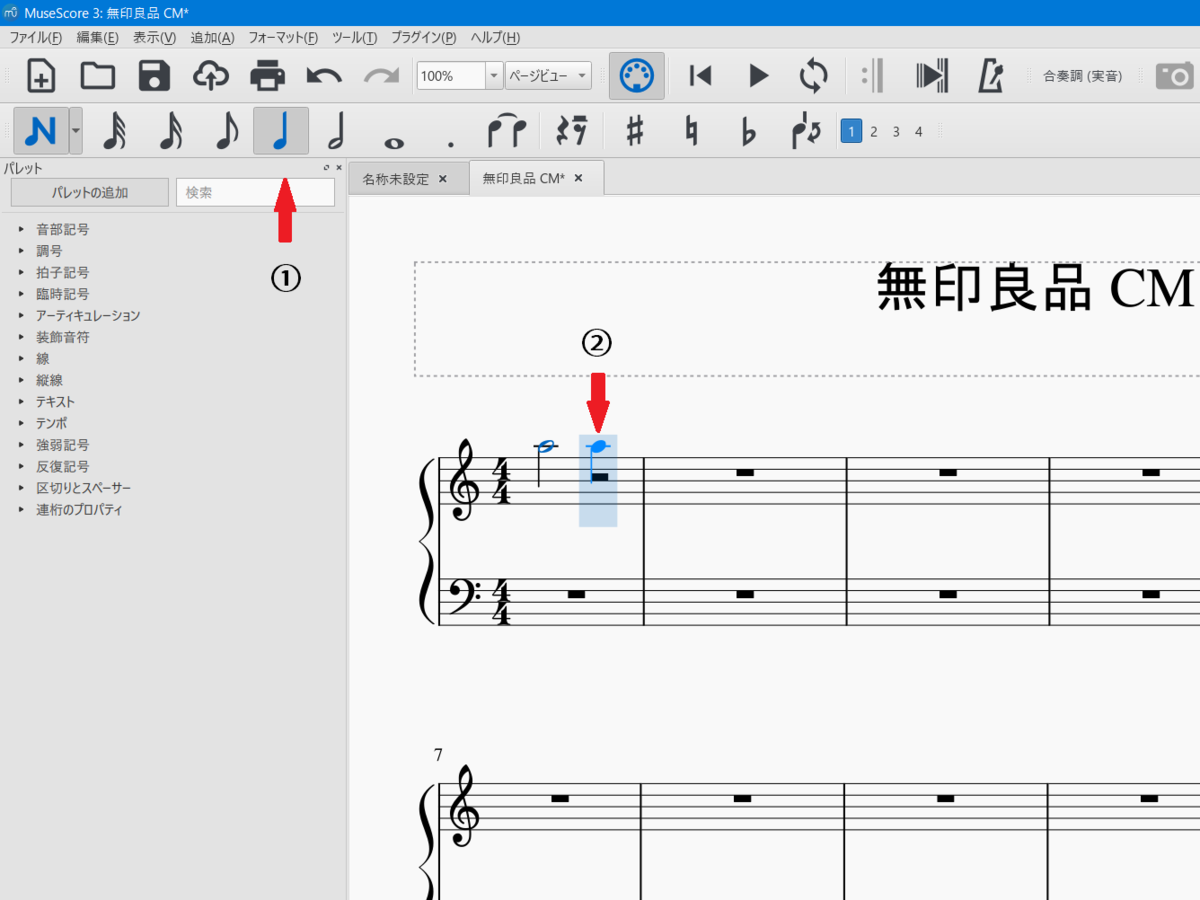This screenshot has height=900, width=1200.
Task: Redo the undone action
Action: pyautogui.click(x=381, y=76)
